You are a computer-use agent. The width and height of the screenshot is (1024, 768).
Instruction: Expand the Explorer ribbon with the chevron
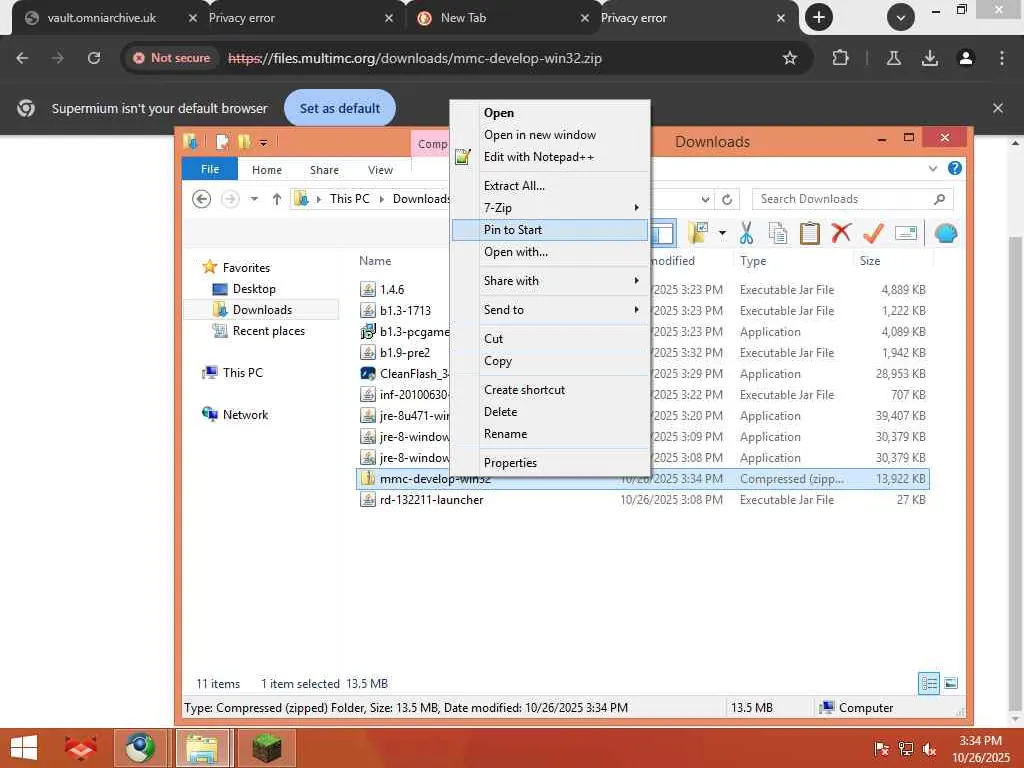933,168
